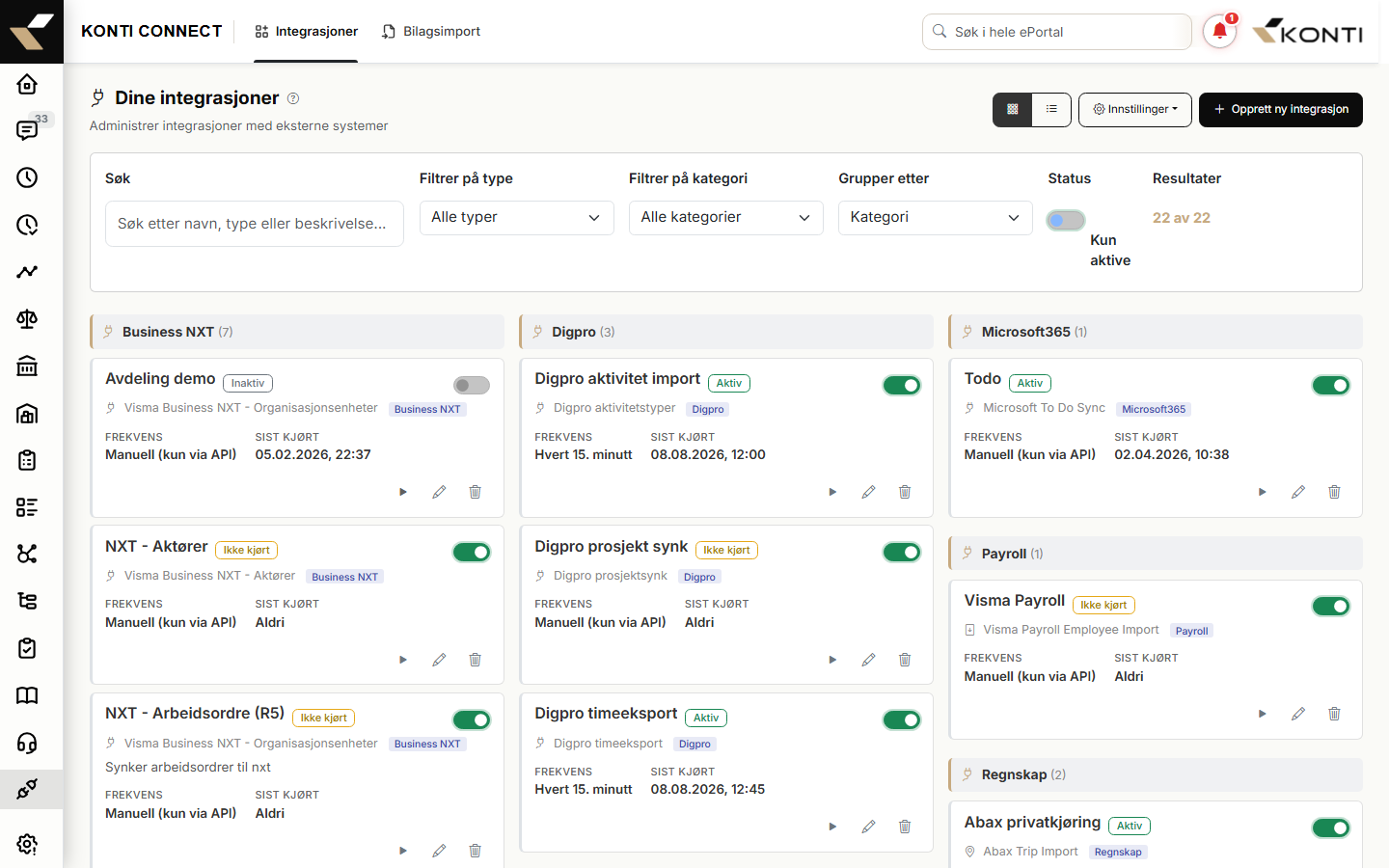Run the Todo integration

tap(1263, 492)
